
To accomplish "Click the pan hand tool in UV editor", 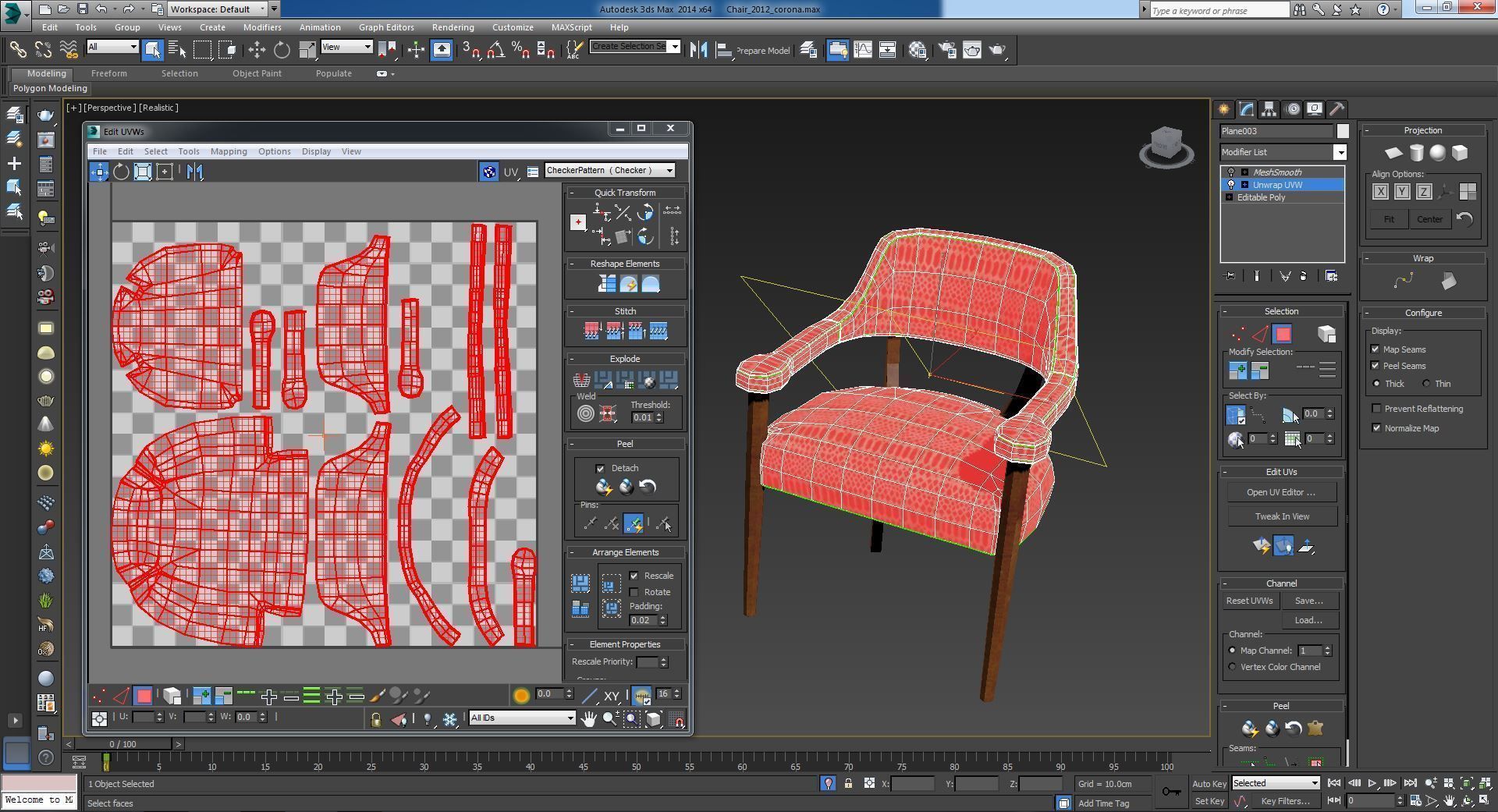I will pyautogui.click(x=588, y=718).
